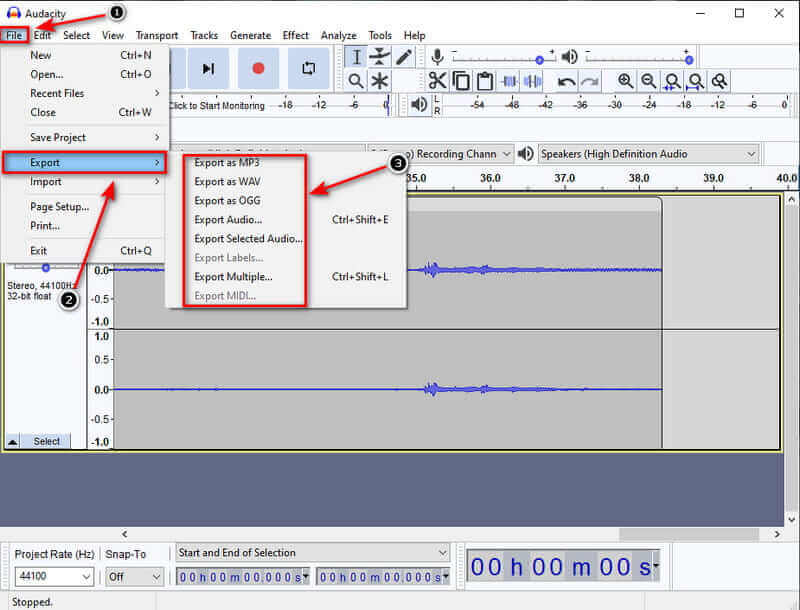The image size is (800, 610).
Task: Click the track Select button
Action: pyautogui.click(x=46, y=442)
